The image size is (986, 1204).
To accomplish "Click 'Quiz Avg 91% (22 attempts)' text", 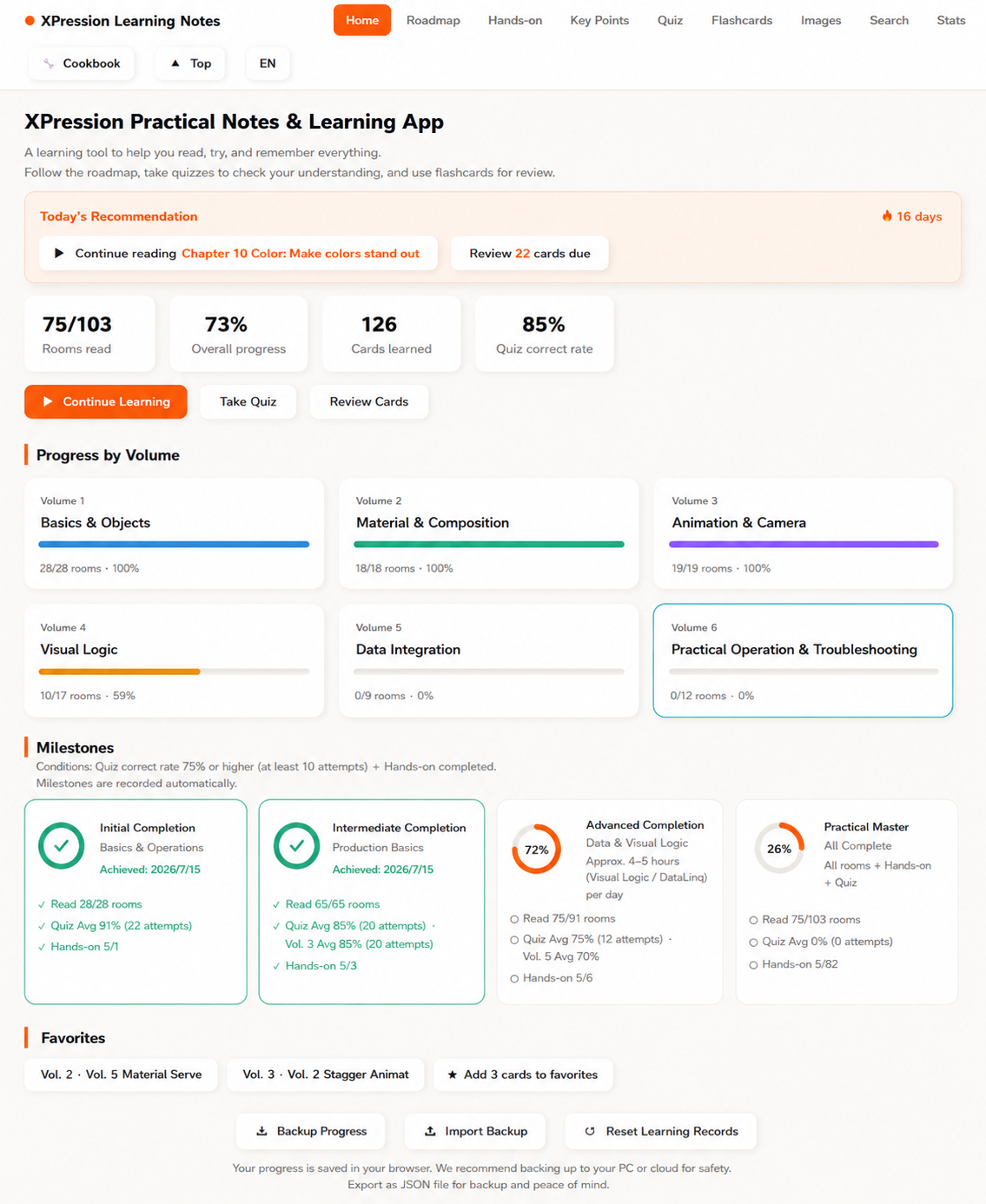I will click(121, 926).
